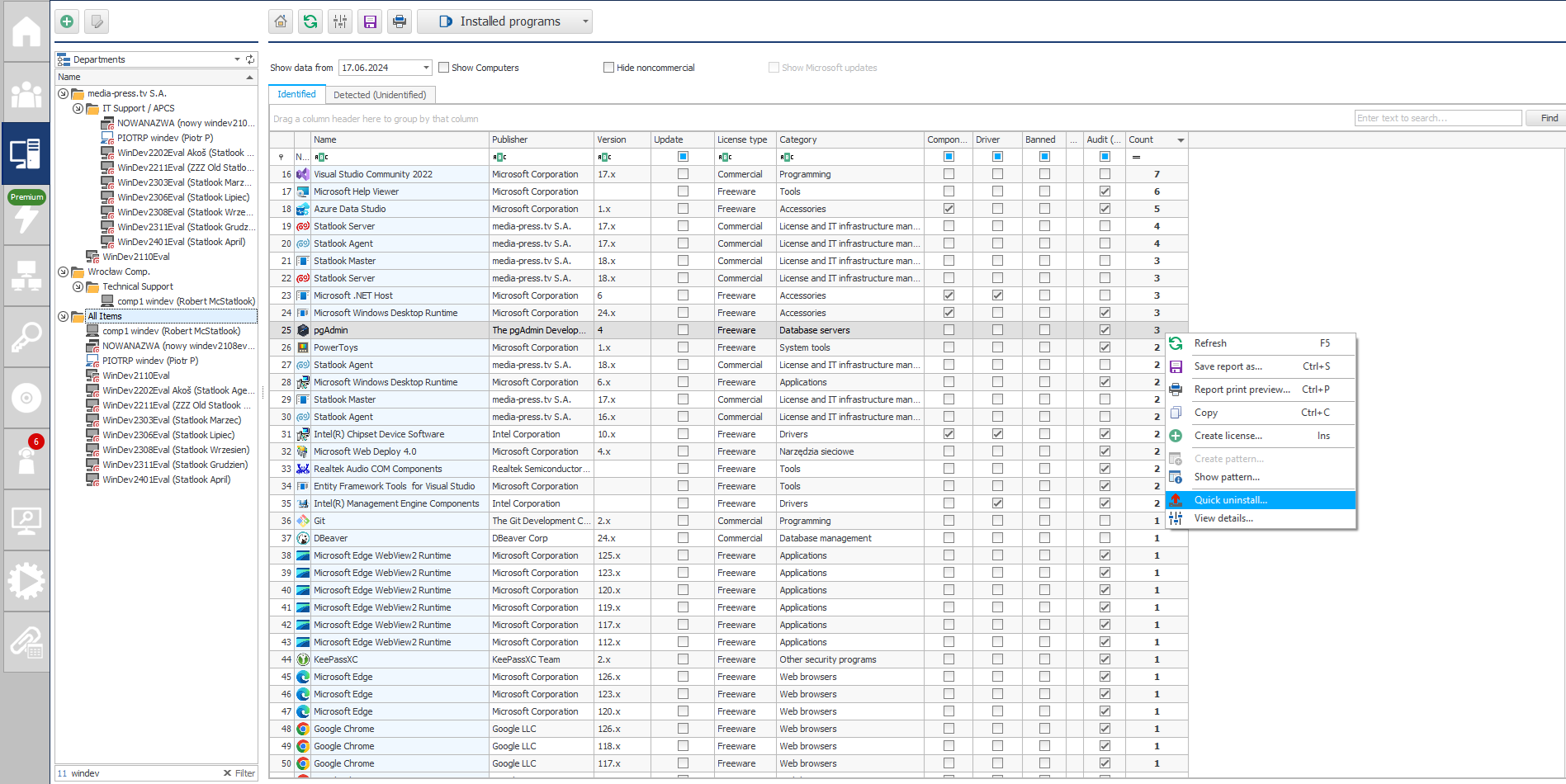Click the green add plus icon
Image resolution: width=1566 pixels, height=784 pixels.
click(67, 21)
